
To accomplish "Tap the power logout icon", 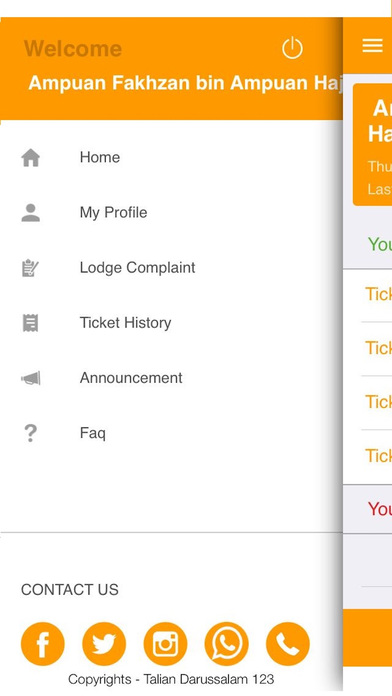I will click(x=292, y=48).
